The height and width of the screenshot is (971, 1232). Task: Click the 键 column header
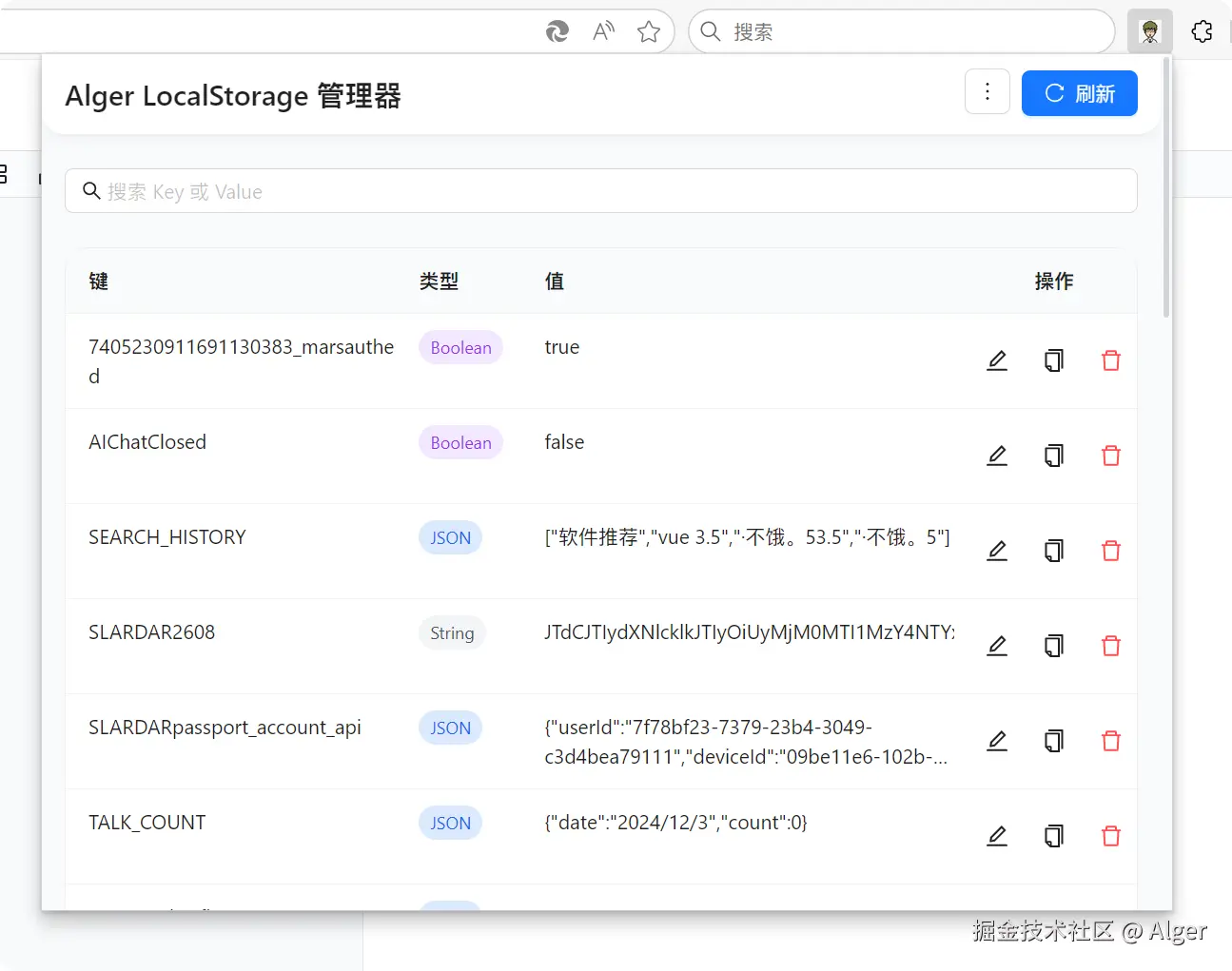point(99,281)
